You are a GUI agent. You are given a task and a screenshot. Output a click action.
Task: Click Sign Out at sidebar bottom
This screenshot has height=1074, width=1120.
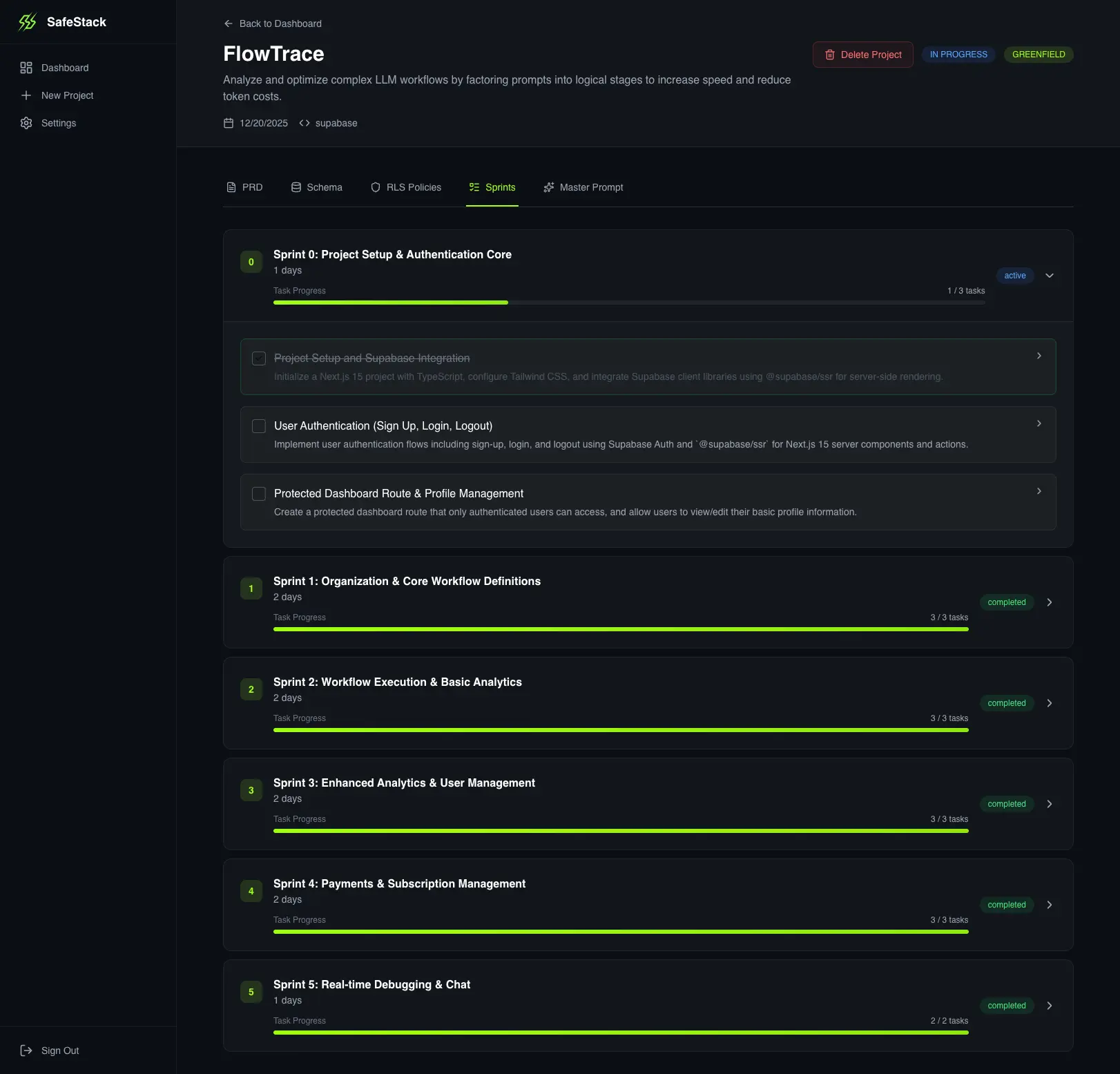(x=88, y=1051)
